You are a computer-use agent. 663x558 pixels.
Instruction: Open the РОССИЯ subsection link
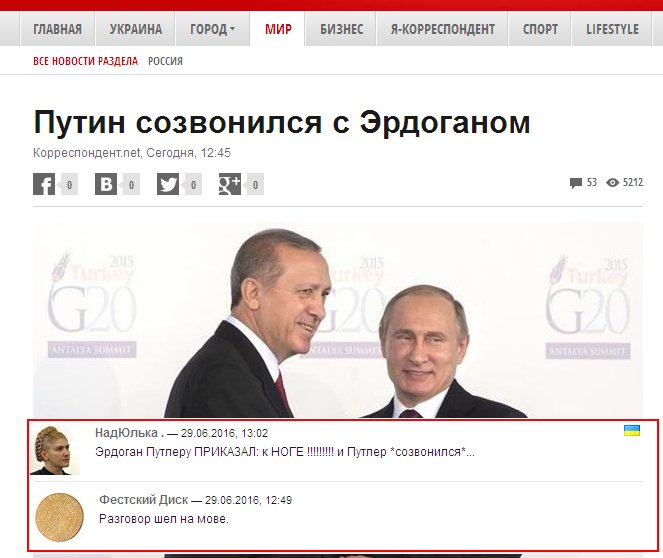[165, 61]
